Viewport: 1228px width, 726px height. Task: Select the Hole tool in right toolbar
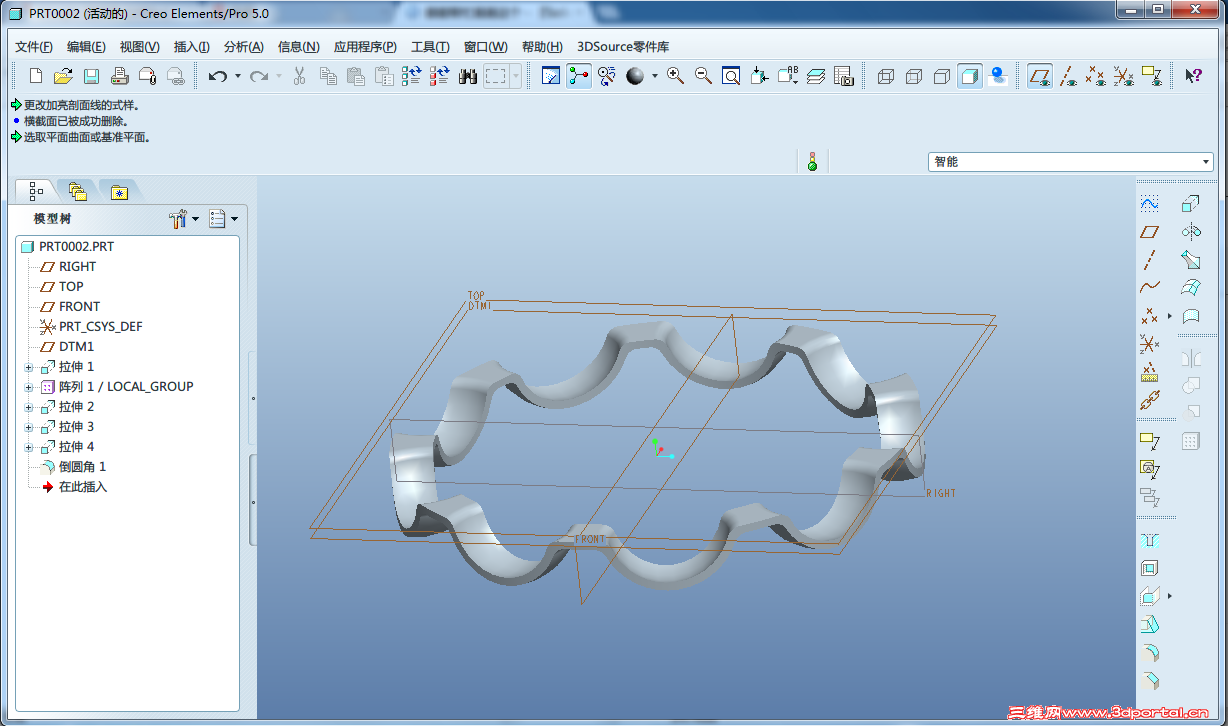point(1150,540)
